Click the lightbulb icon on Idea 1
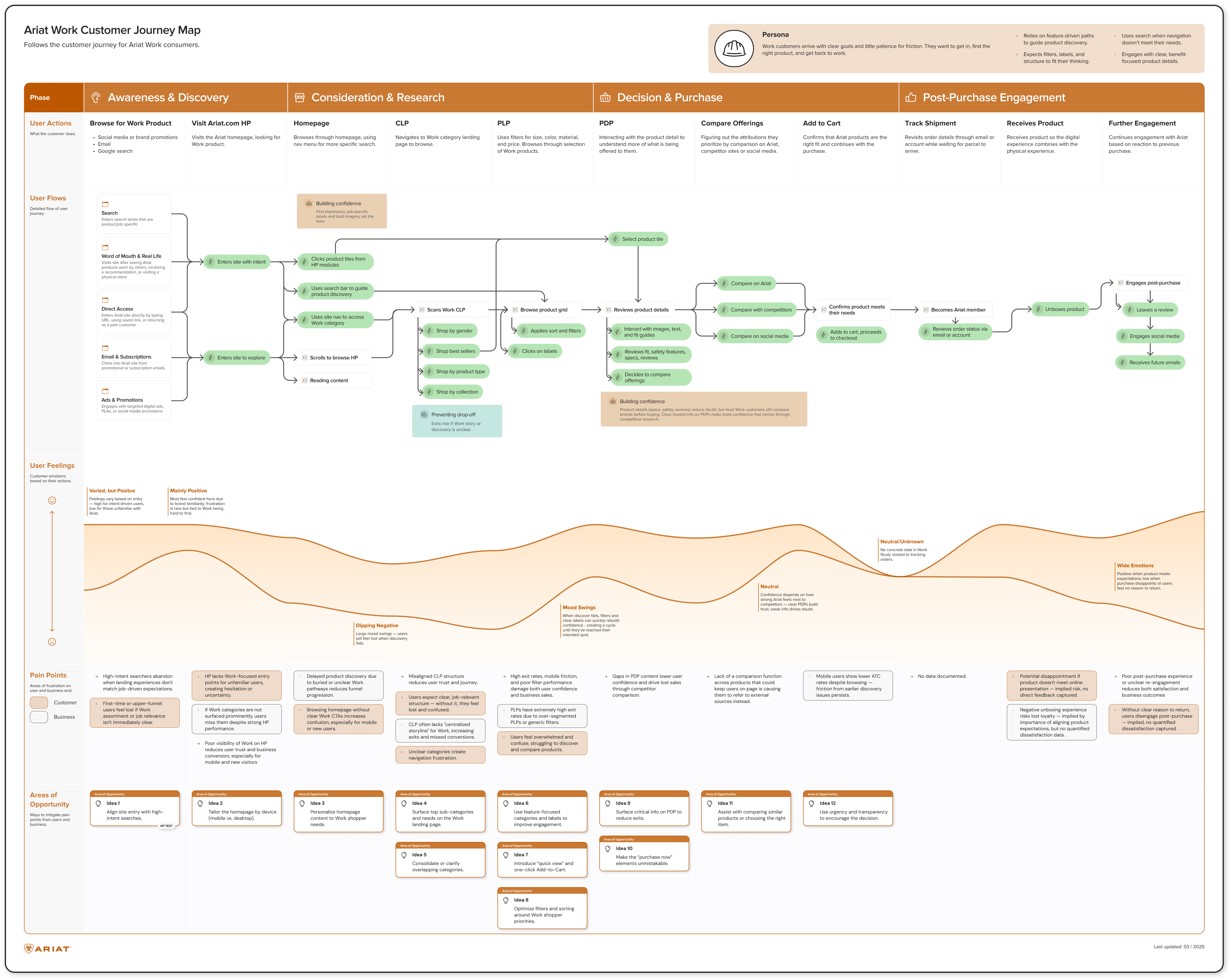The image size is (1231, 980). [x=98, y=803]
